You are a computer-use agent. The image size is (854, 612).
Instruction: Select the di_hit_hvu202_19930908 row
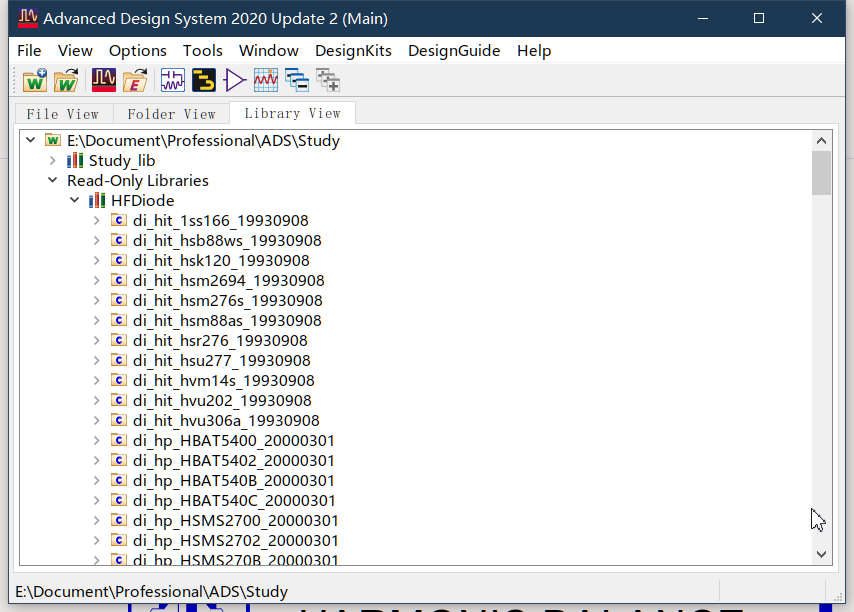coord(222,400)
